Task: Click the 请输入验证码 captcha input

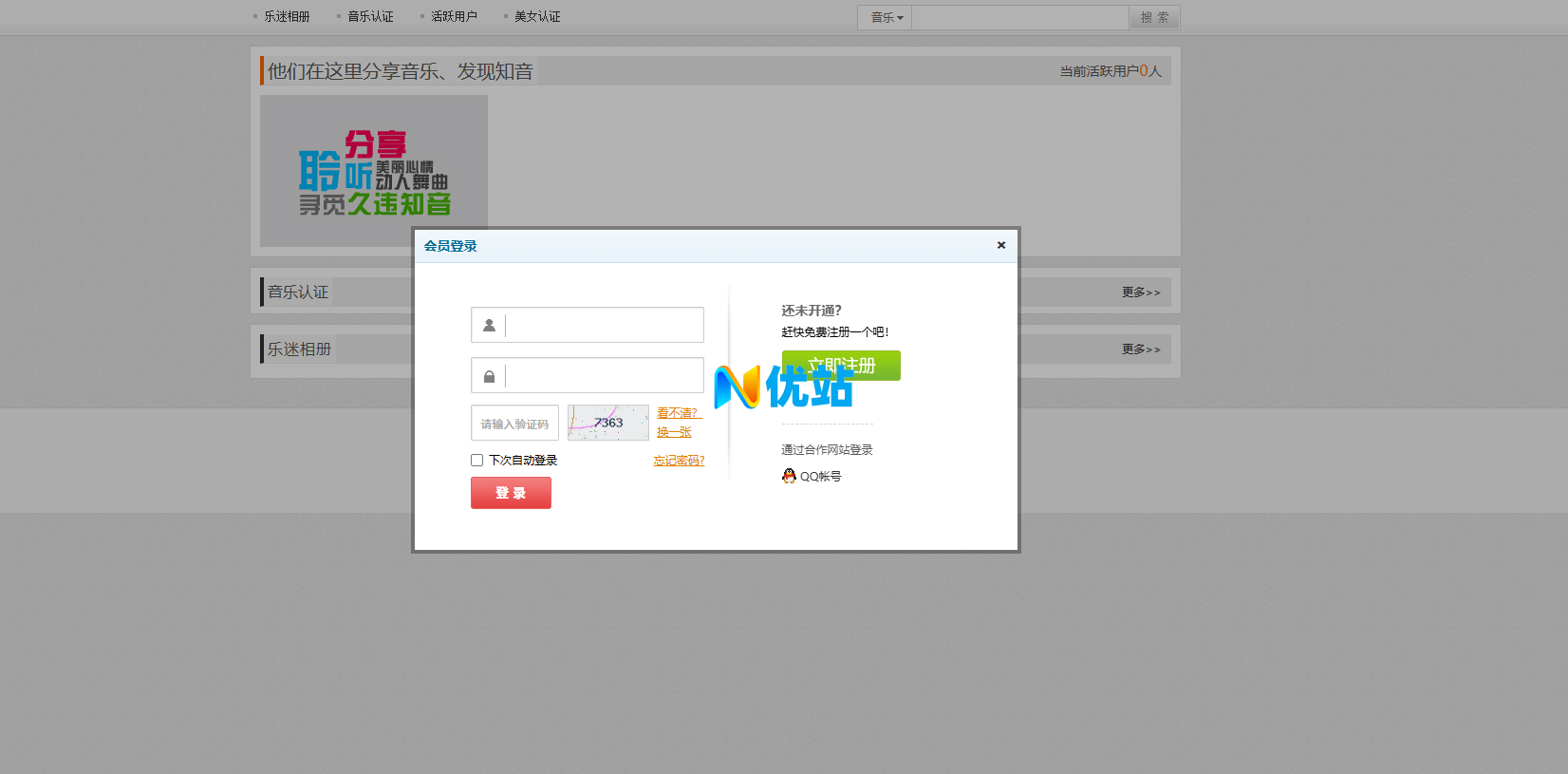Action: pos(514,424)
